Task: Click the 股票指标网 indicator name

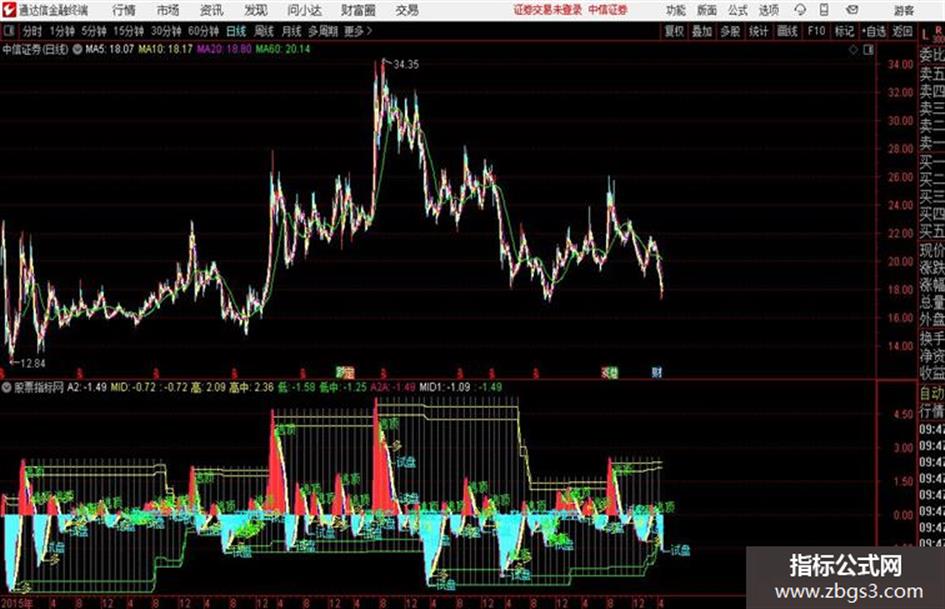Action: (39, 387)
